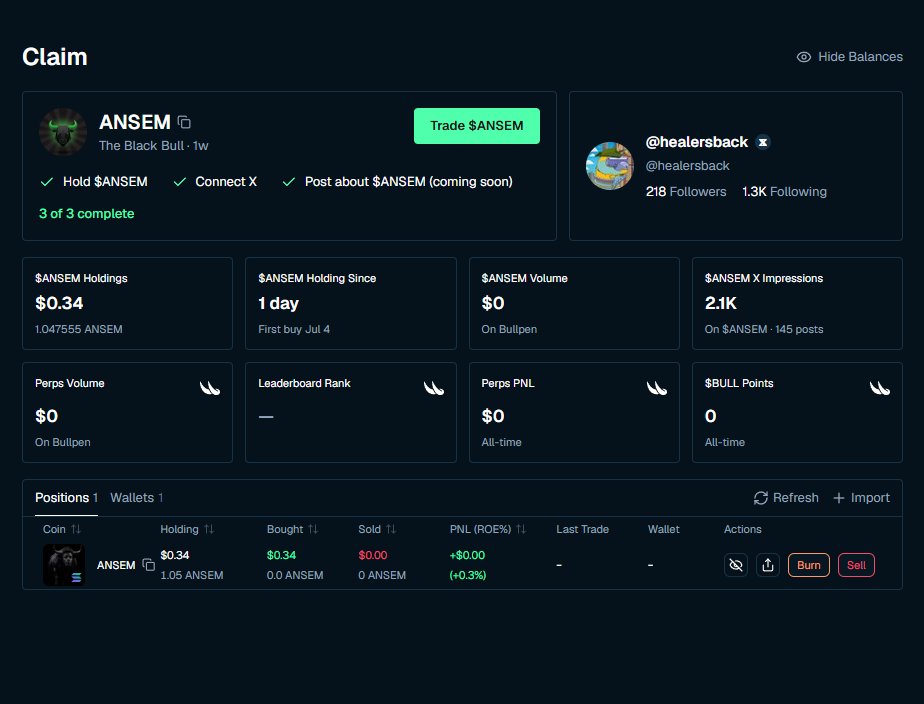
Task: Click the Post about $ANSEM checkmark
Action: coord(289,182)
